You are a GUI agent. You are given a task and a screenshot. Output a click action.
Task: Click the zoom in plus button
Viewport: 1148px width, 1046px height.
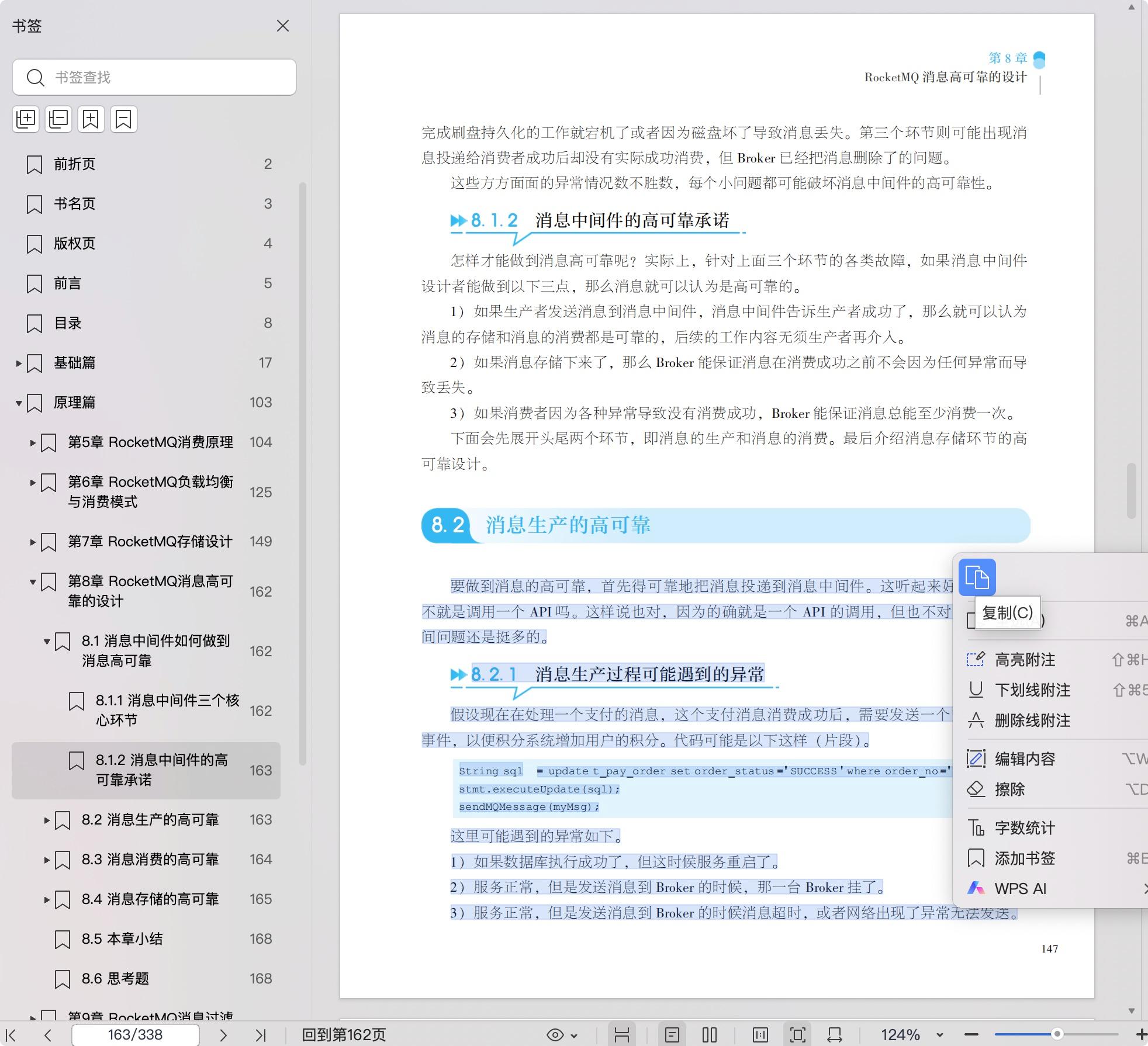(x=1140, y=1035)
